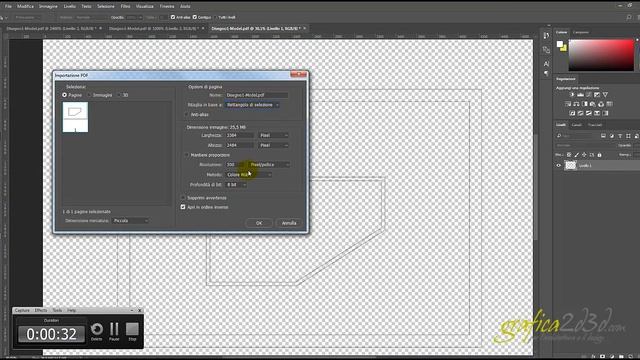Open the Profondità di bit dropdown
640x360 pixels.
tap(236, 184)
